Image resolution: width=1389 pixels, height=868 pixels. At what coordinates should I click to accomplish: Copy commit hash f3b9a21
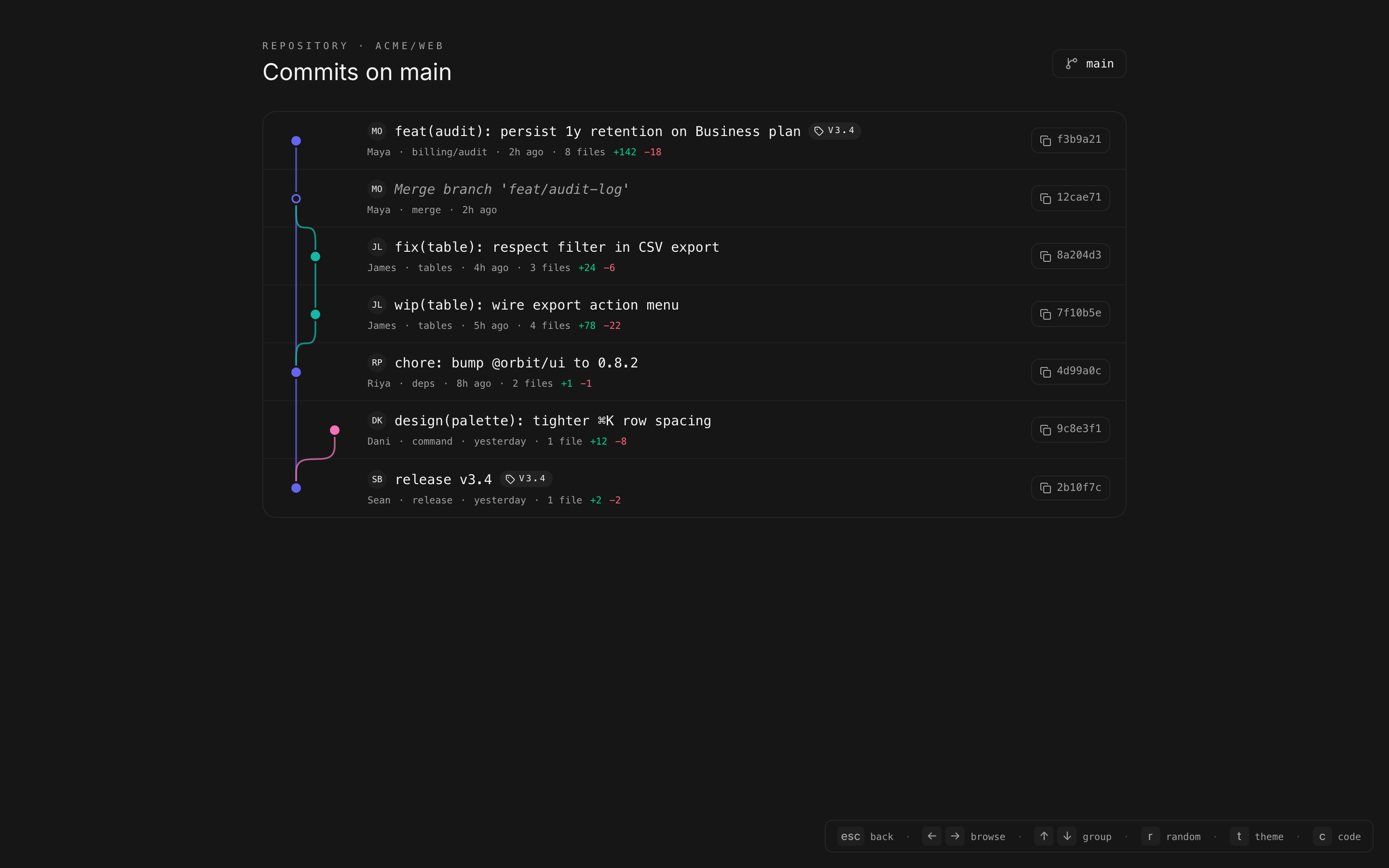1070,140
